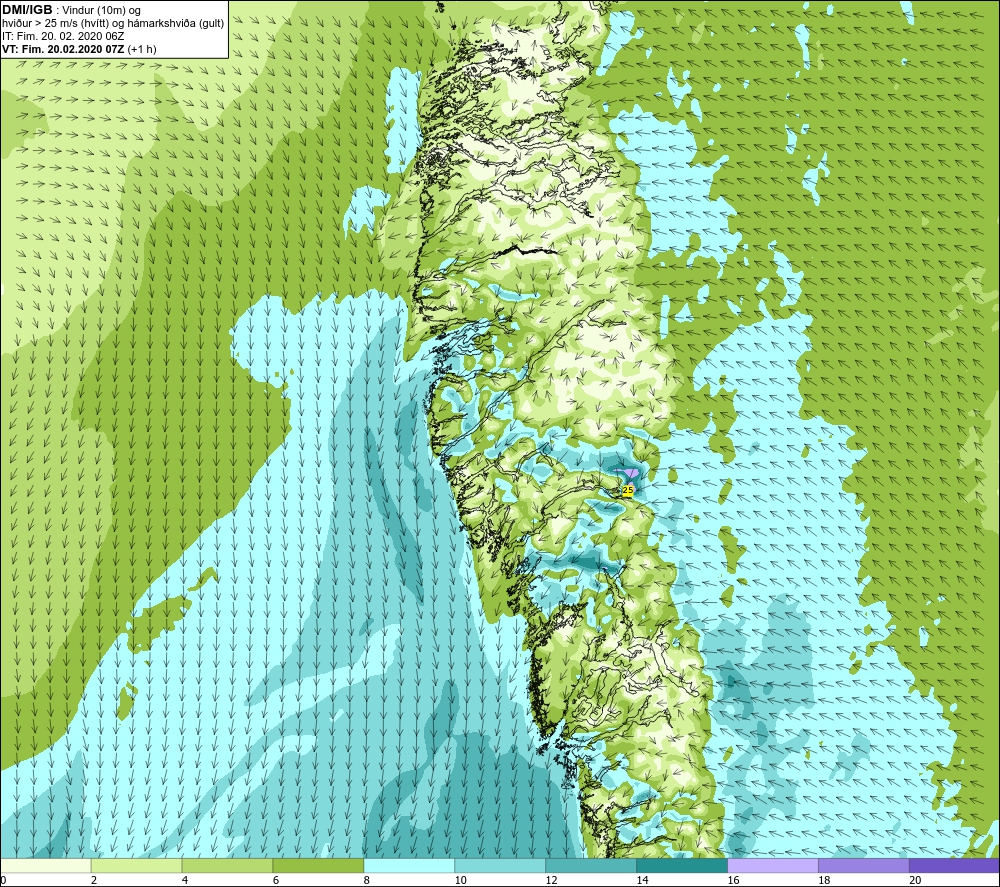The height and width of the screenshot is (887, 1000).
Task: Click the yellow 25 gust marker on map
Action: tap(628, 490)
